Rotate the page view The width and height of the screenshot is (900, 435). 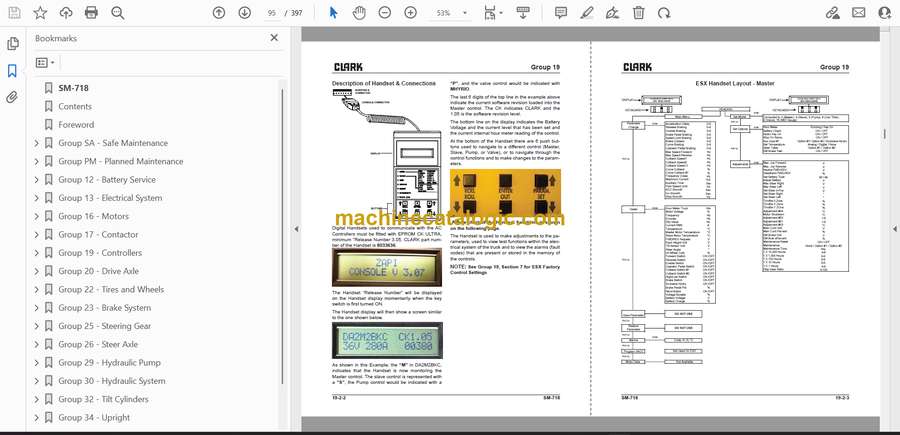[664, 13]
